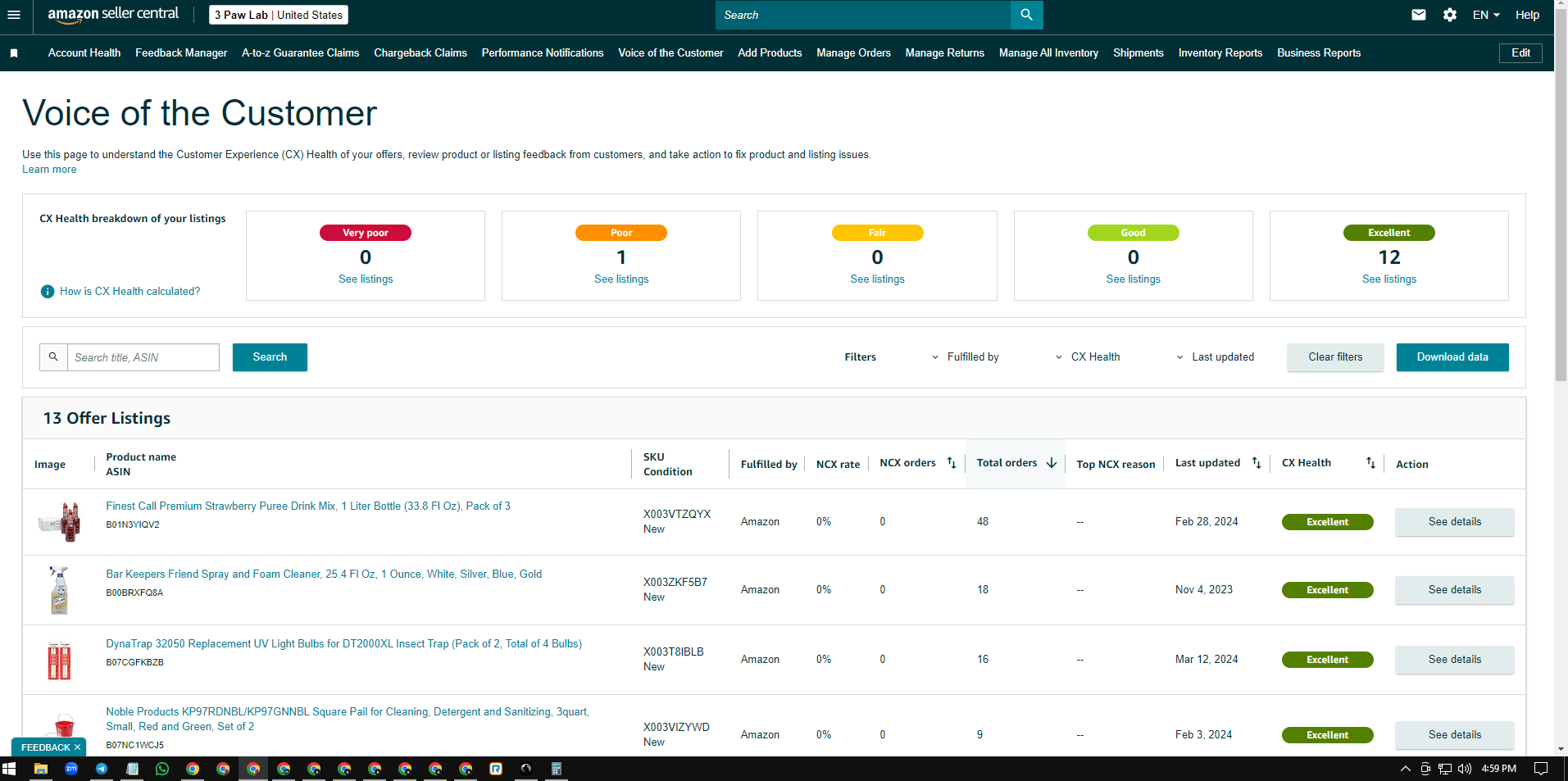Open the hamburger navigation menu

[x=13, y=15]
